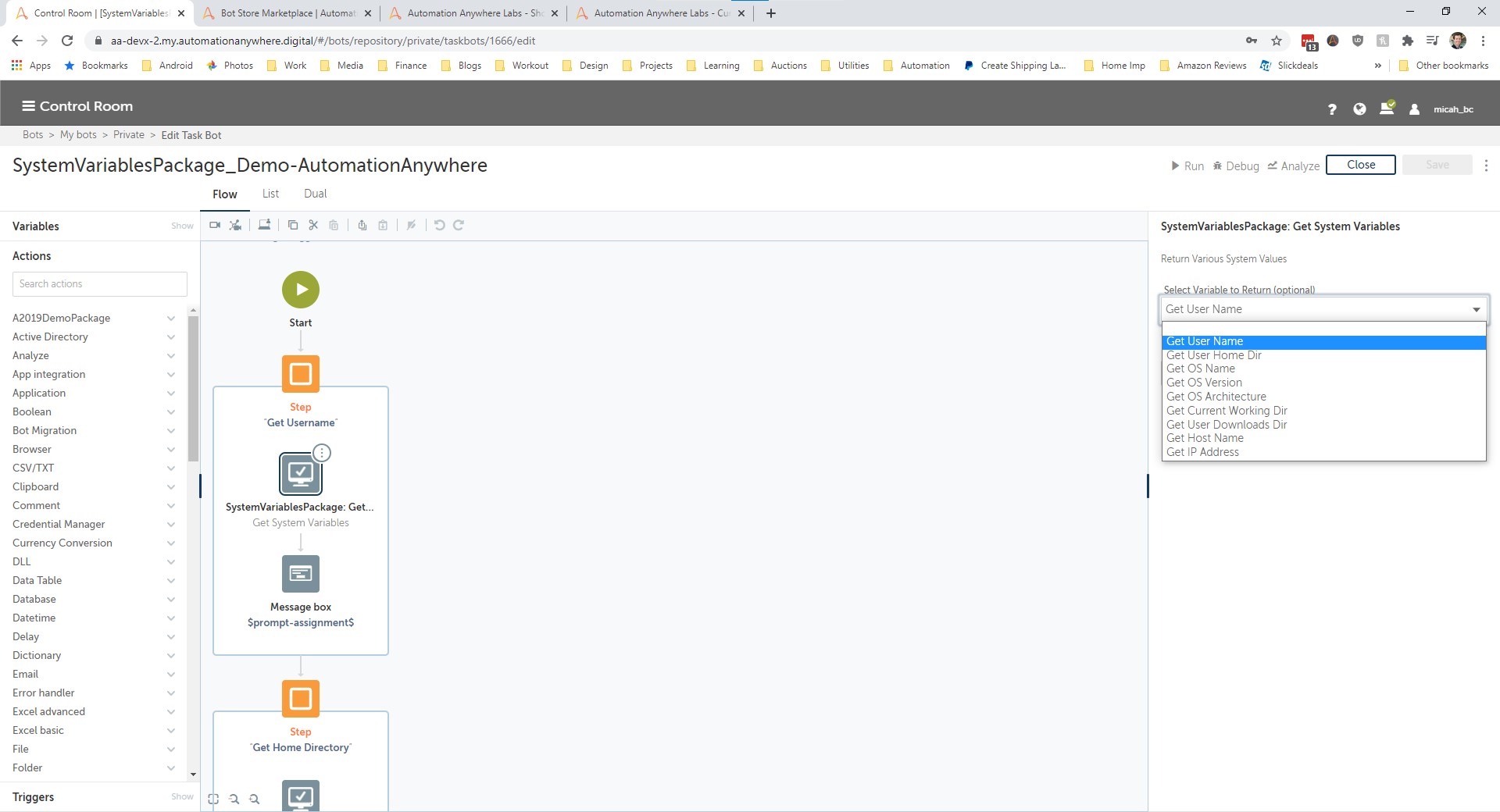Choose 'Get OS Version' from the dropdown list
The image size is (1500, 812).
pyautogui.click(x=1324, y=383)
